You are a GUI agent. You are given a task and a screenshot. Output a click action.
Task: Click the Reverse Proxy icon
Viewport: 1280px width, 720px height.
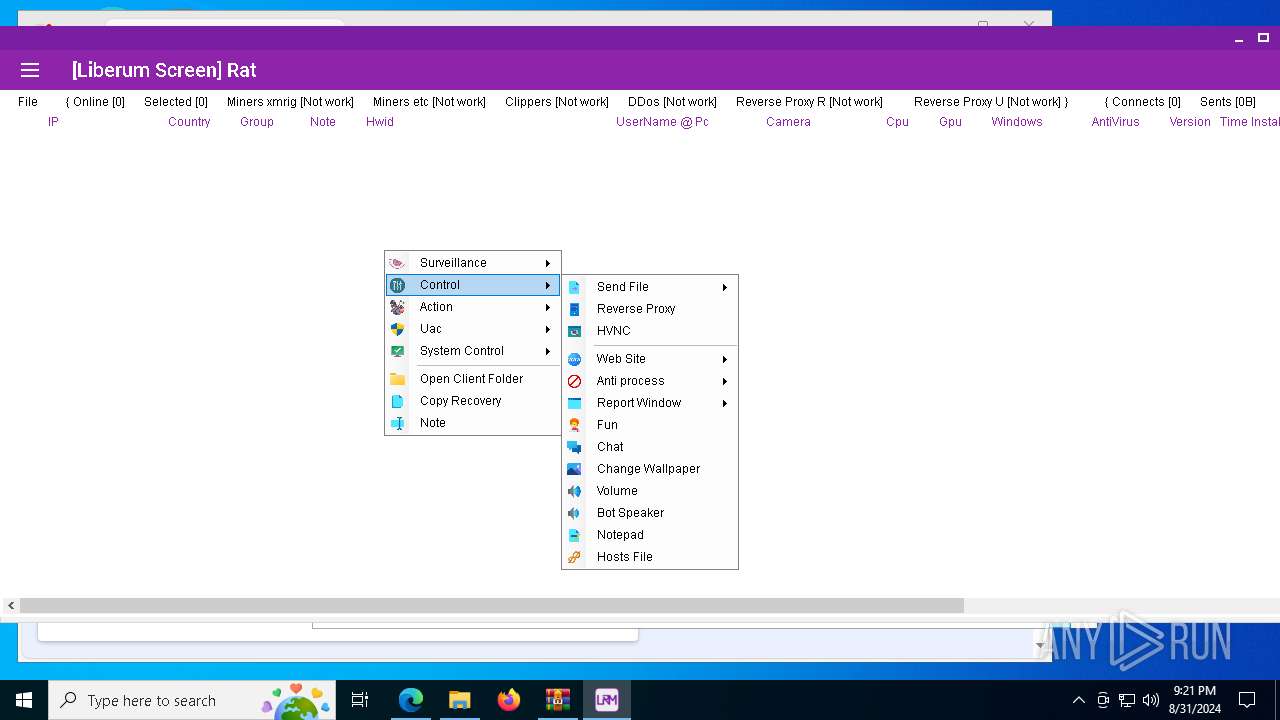574,309
